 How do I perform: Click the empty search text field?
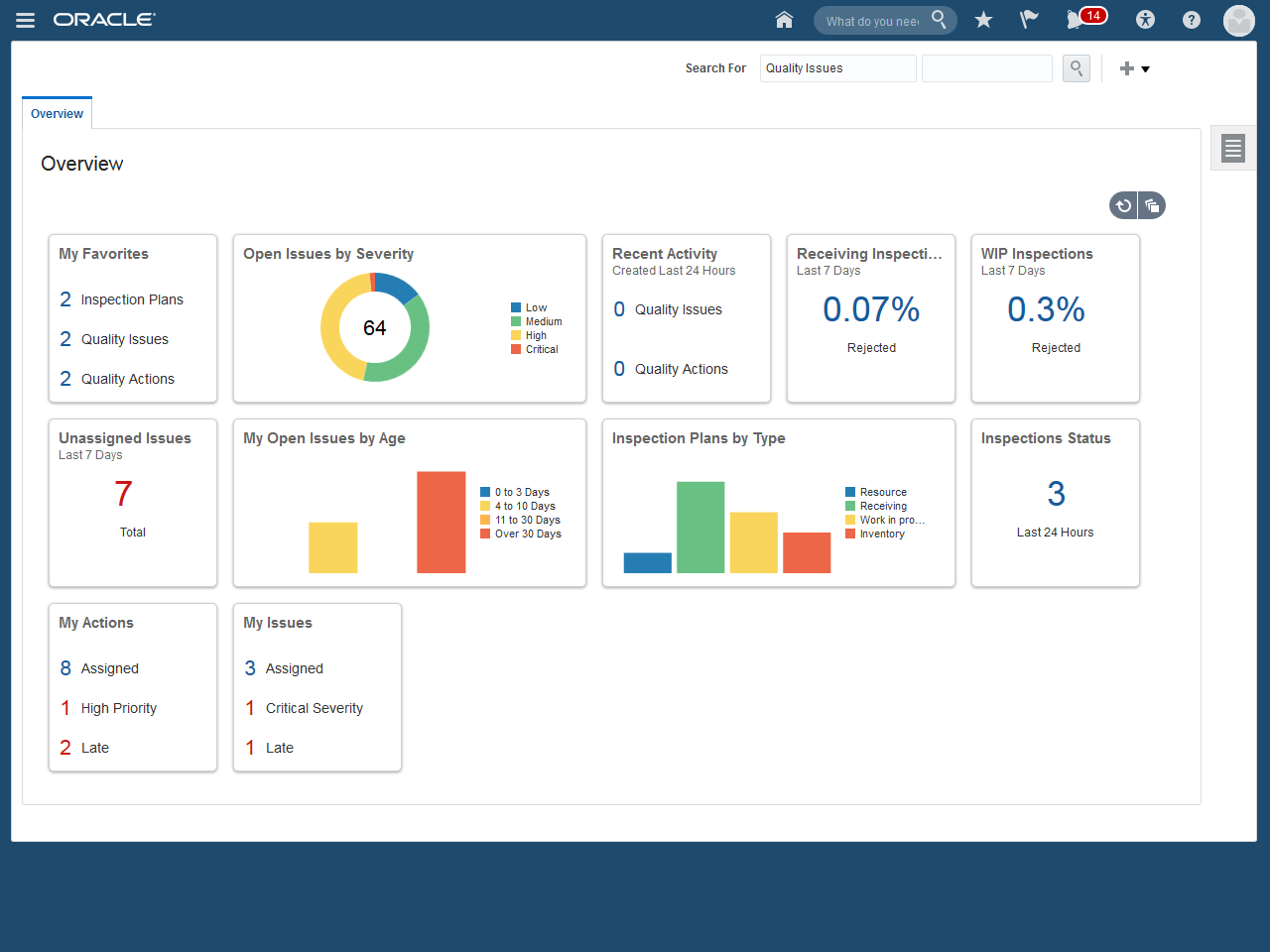point(987,68)
